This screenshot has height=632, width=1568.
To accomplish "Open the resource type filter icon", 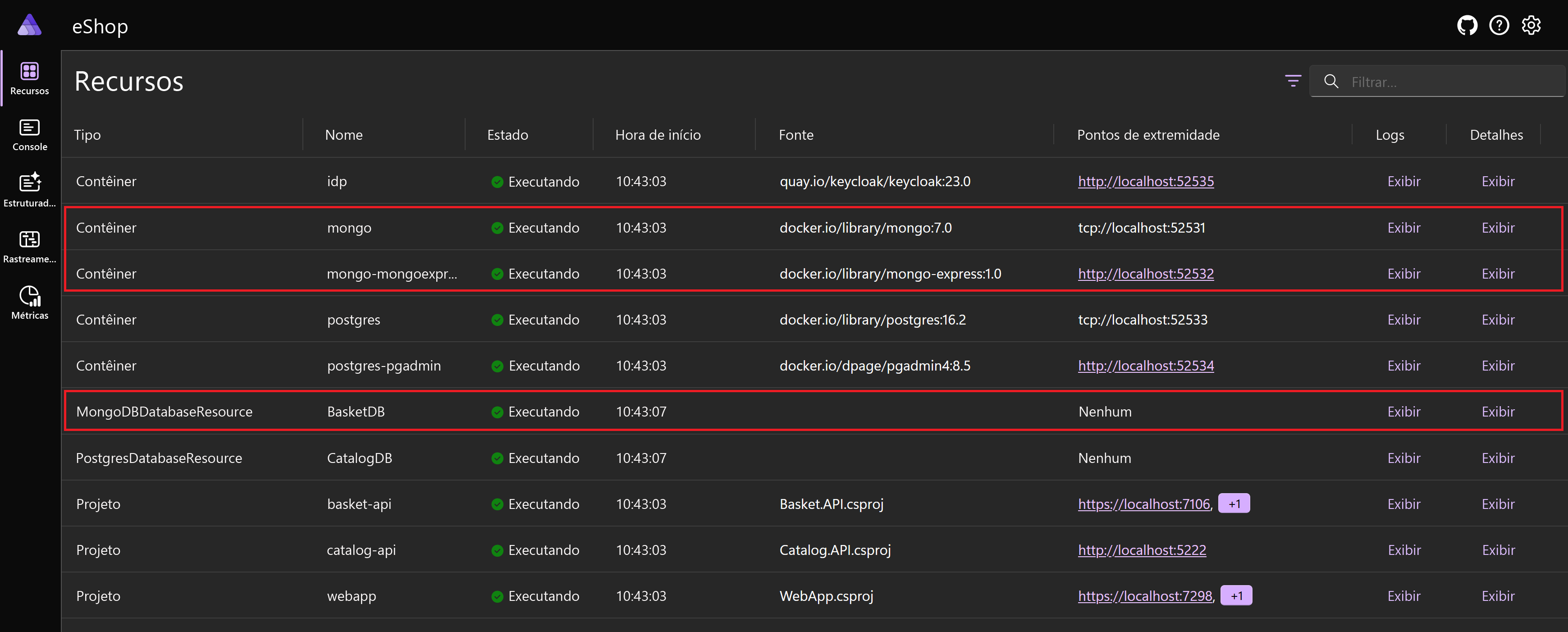I will [1293, 81].
